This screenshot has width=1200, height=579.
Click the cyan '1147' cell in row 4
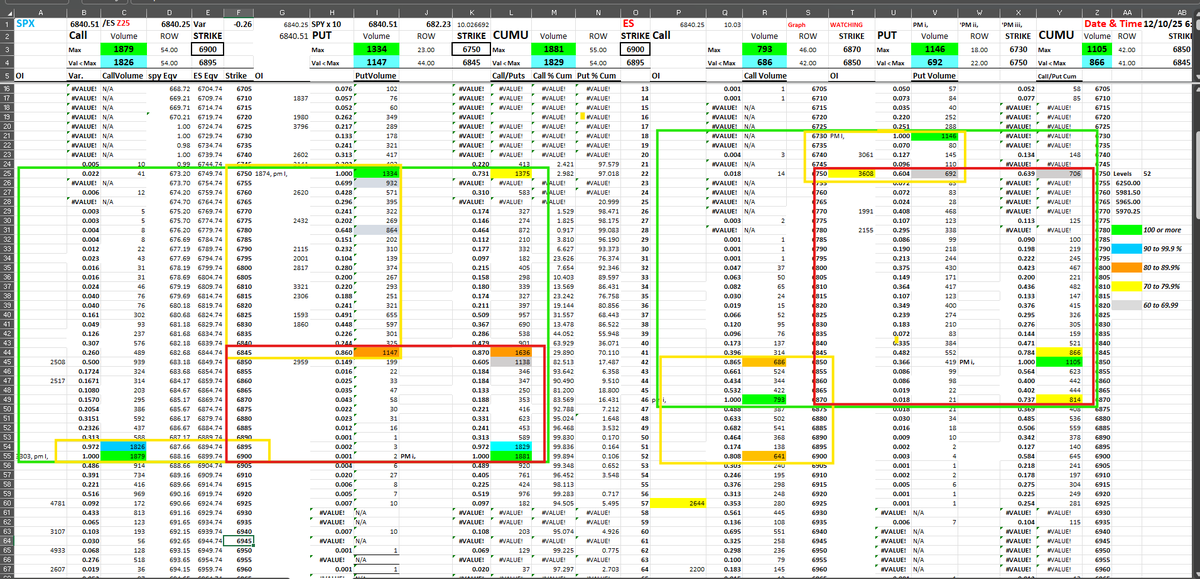377,62
